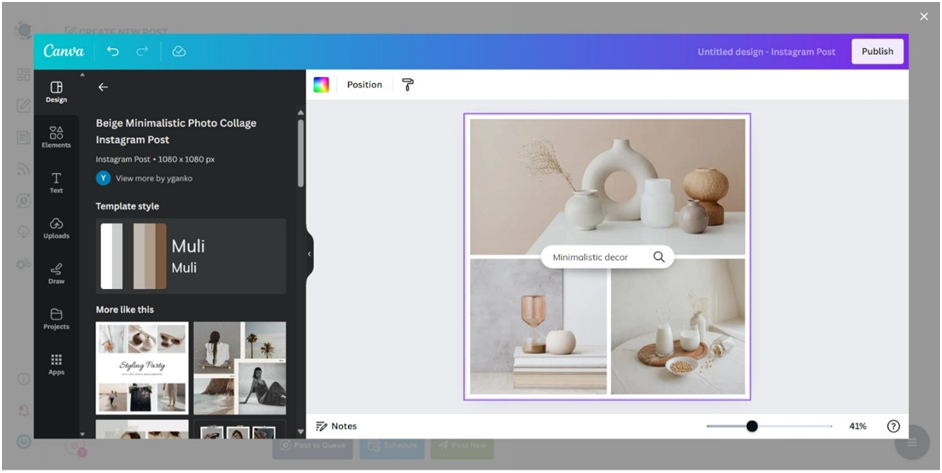Open the Notes panel
The image size is (942, 473).
(336, 426)
